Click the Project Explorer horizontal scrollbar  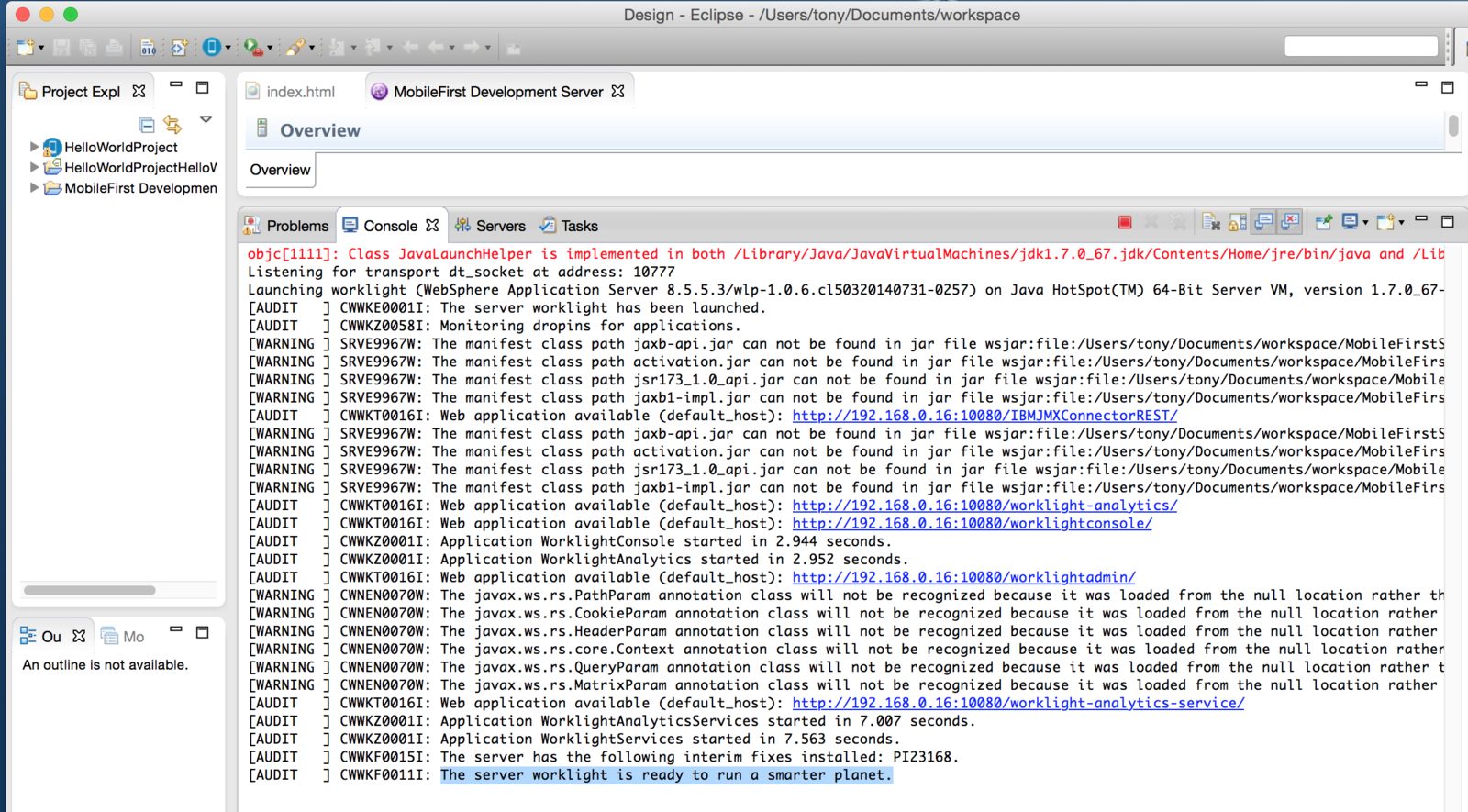pos(90,590)
